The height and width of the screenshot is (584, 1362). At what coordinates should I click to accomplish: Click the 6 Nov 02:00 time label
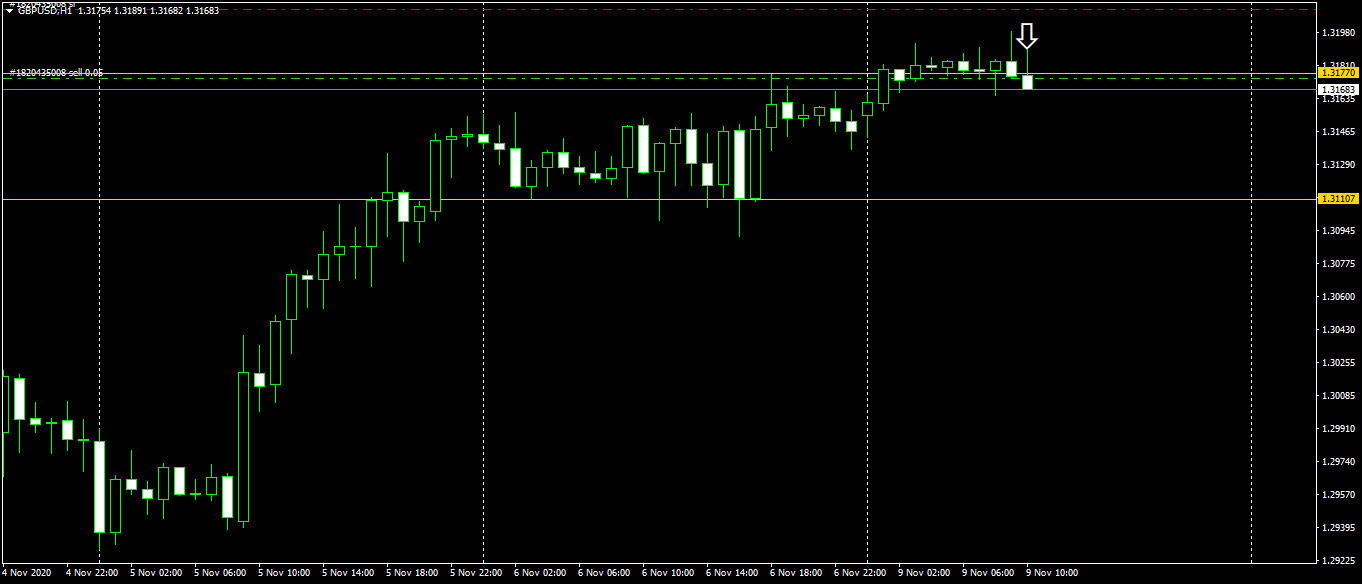[x=540, y=573]
